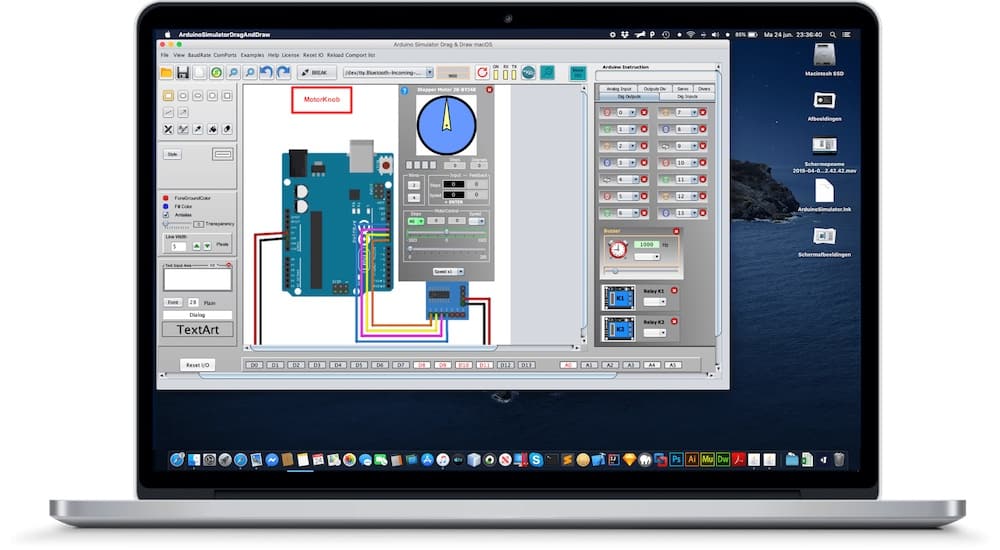Click the Relay K1 module image

coord(619,298)
